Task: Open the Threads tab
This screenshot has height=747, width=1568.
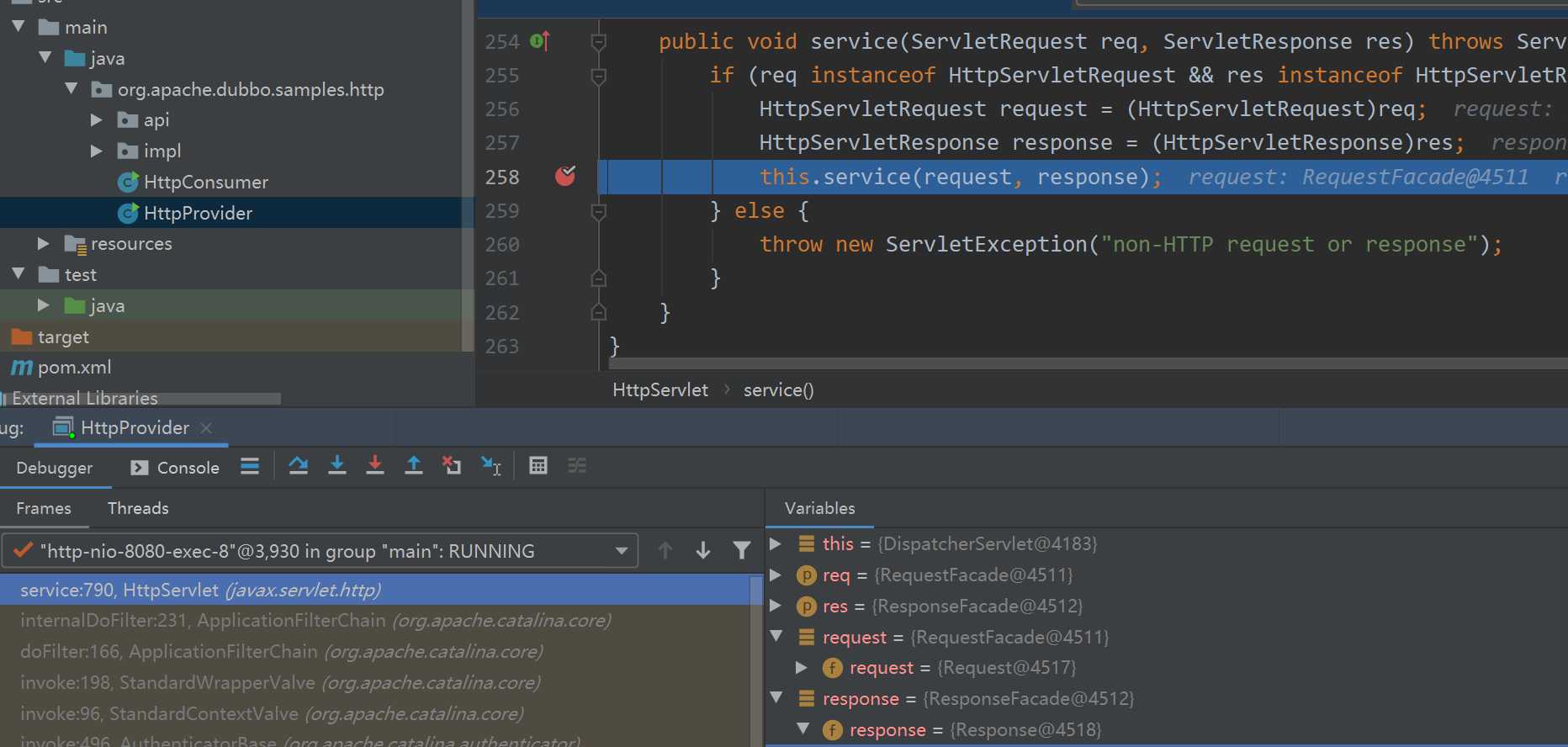Action: (x=138, y=508)
